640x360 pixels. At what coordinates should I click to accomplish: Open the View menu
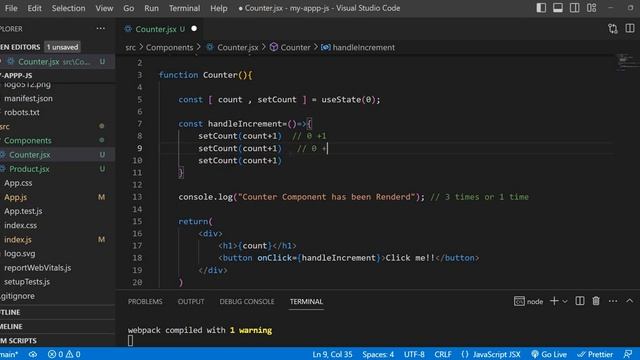[104, 8]
